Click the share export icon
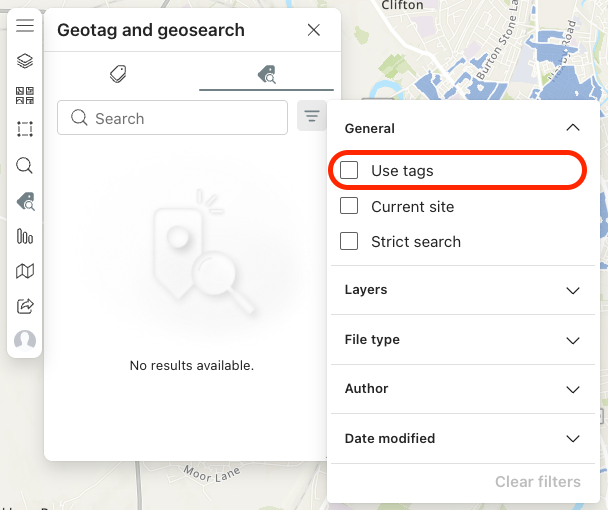This screenshot has width=608, height=510. tap(25, 306)
